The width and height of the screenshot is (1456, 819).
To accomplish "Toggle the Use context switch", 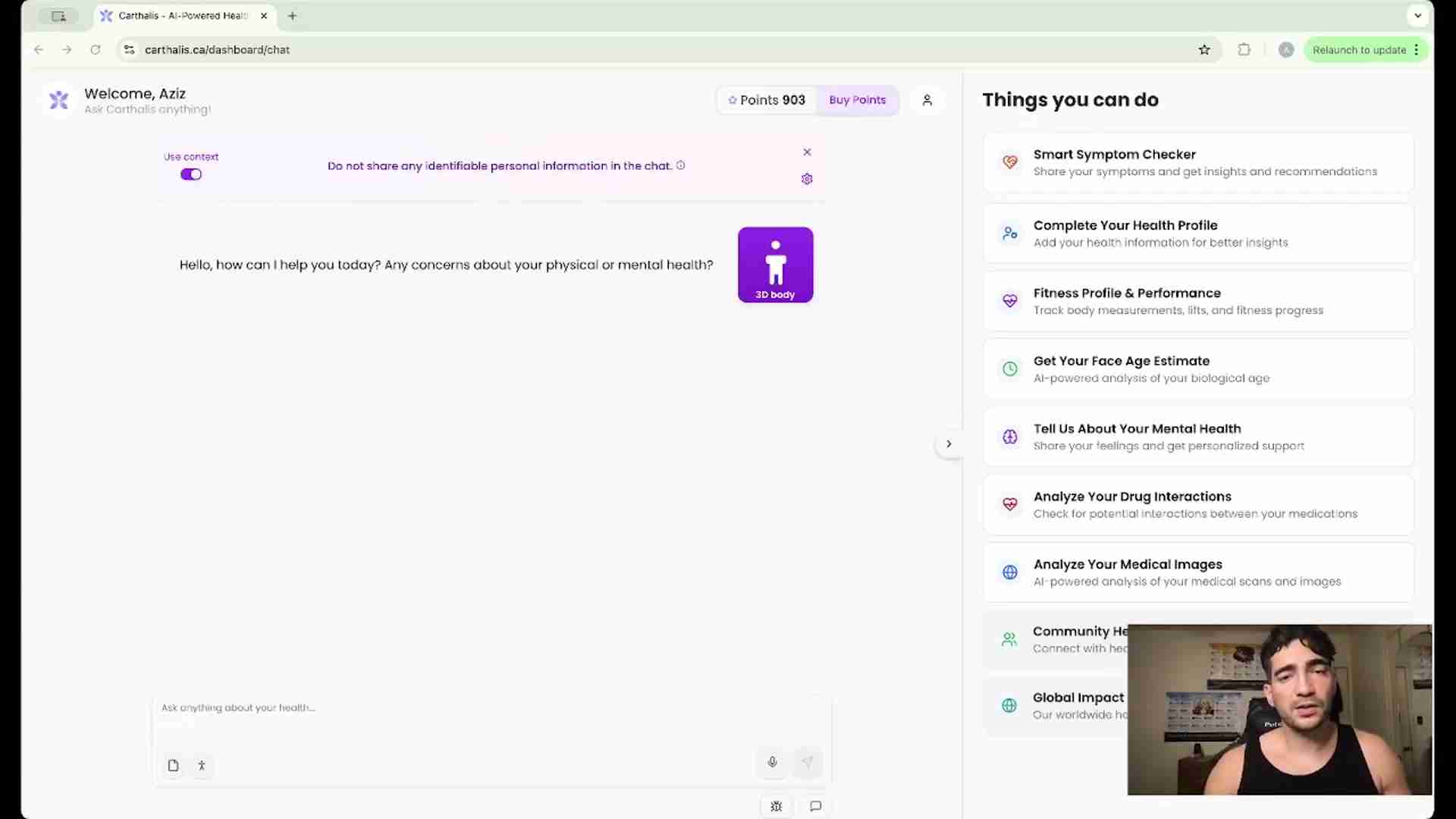I will [x=191, y=174].
